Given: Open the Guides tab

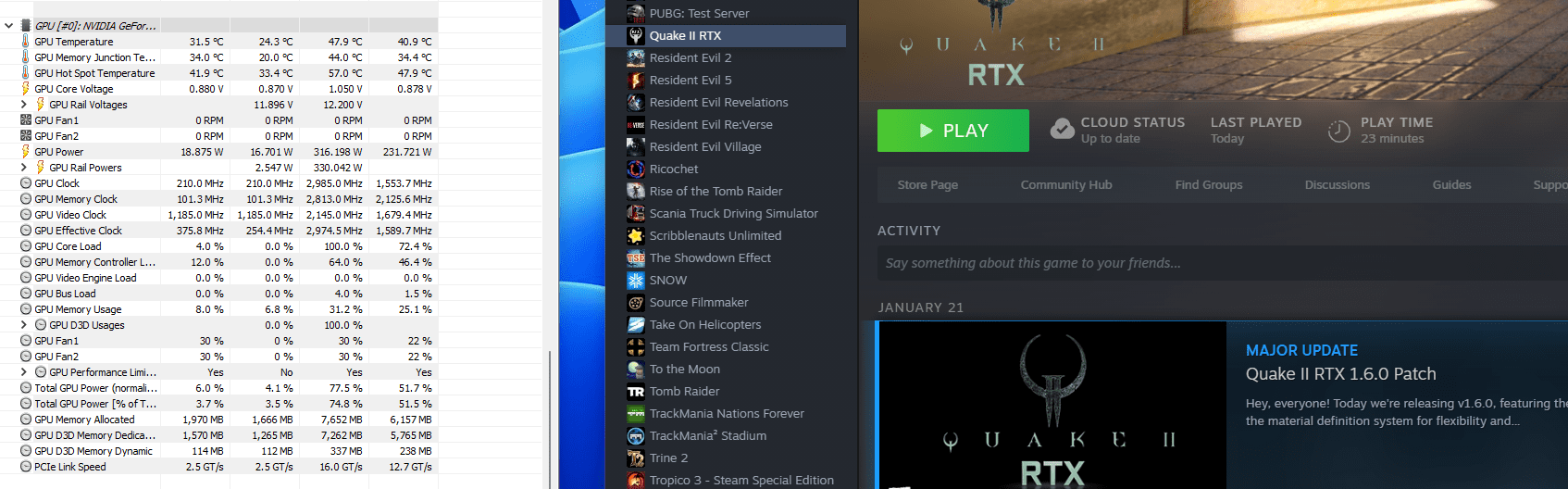Looking at the screenshot, I should coord(1451,185).
